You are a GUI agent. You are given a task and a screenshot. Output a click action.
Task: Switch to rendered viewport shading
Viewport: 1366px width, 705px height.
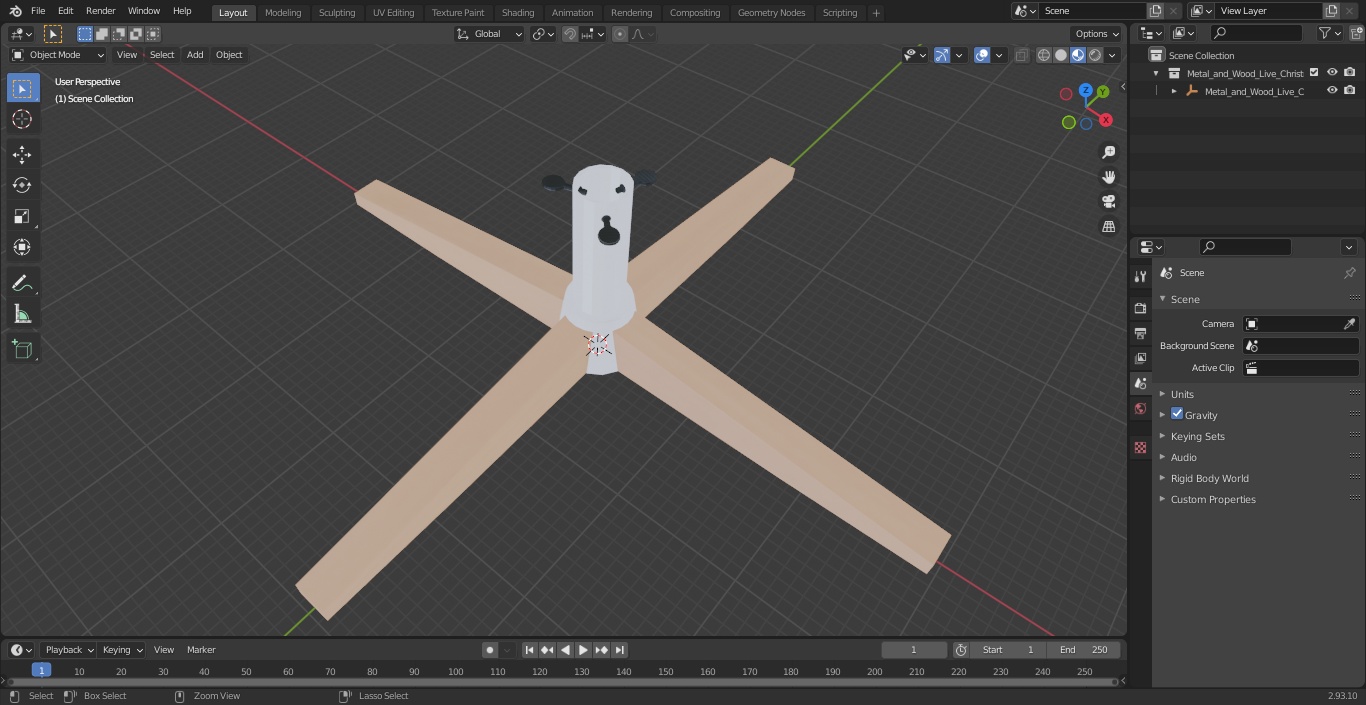tap(1095, 55)
